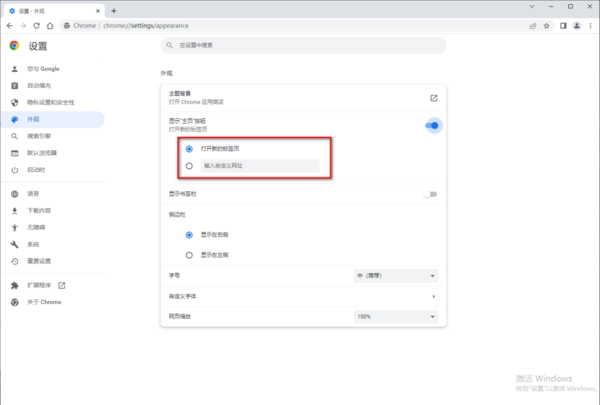The width and height of the screenshot is (600, 405).
Task: Select 显示在左侧 radio option
Action: tap(189, 255)
